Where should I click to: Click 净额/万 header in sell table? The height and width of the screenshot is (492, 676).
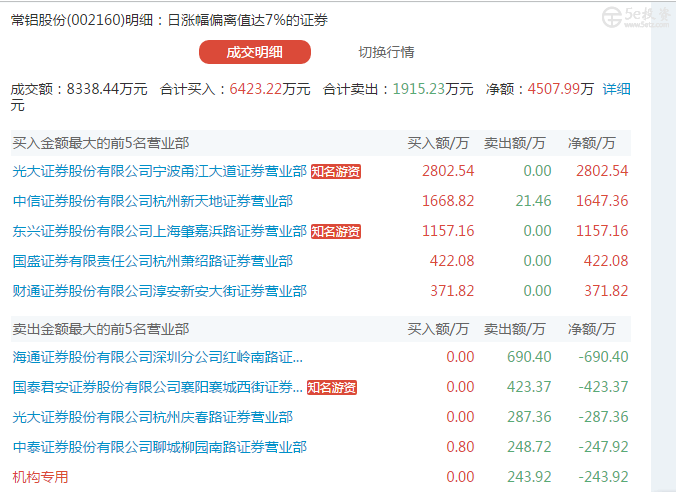tap(592, 329)
